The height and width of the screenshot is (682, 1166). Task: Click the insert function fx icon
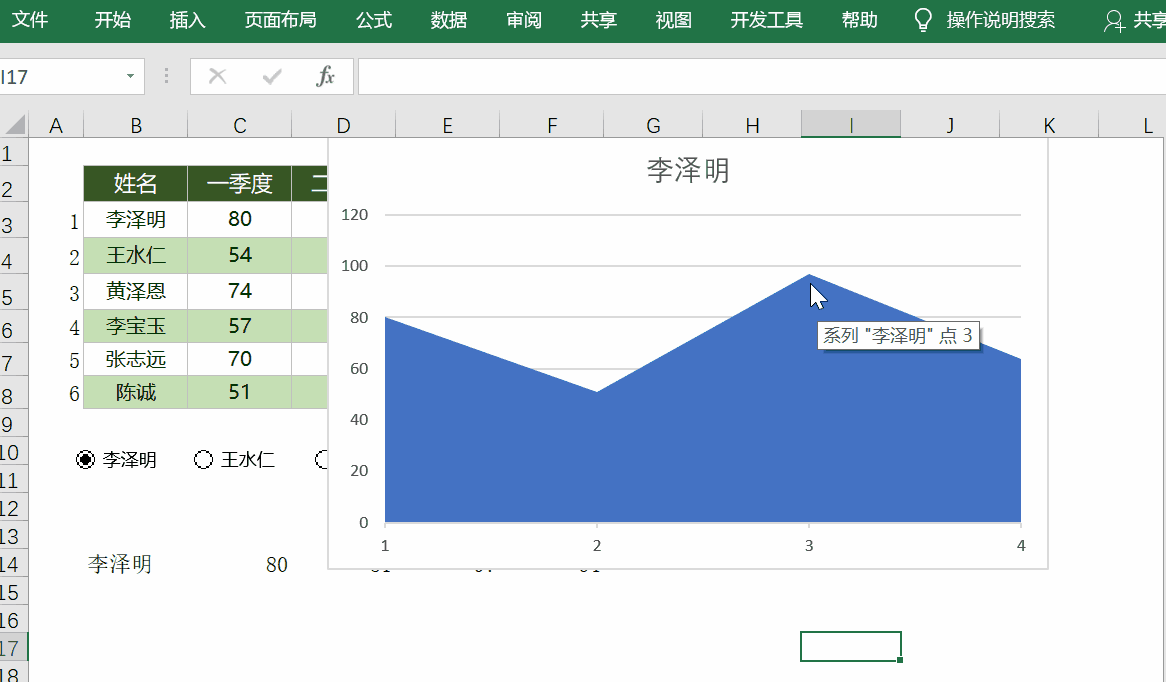point(326,77)
